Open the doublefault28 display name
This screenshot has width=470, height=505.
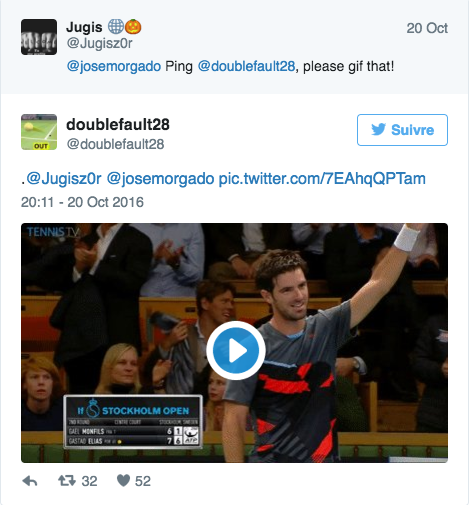click(118, 125)
